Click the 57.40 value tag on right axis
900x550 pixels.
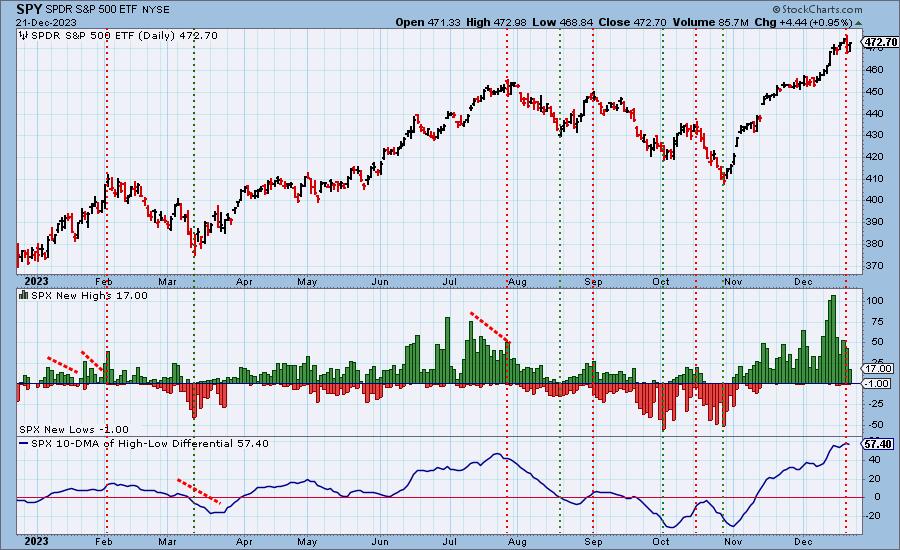[879, 444]
